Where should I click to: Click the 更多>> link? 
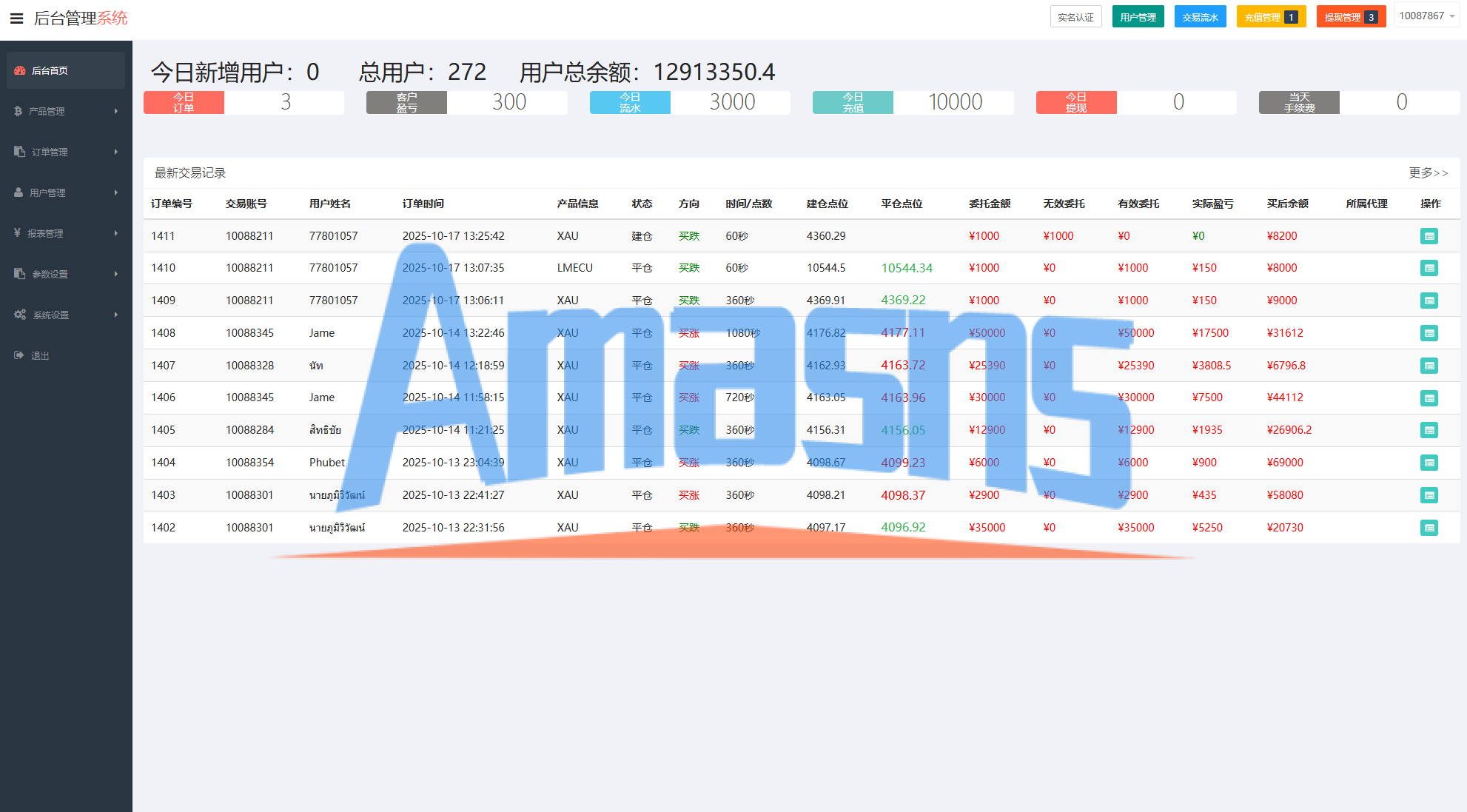[x=1428, y=172]
